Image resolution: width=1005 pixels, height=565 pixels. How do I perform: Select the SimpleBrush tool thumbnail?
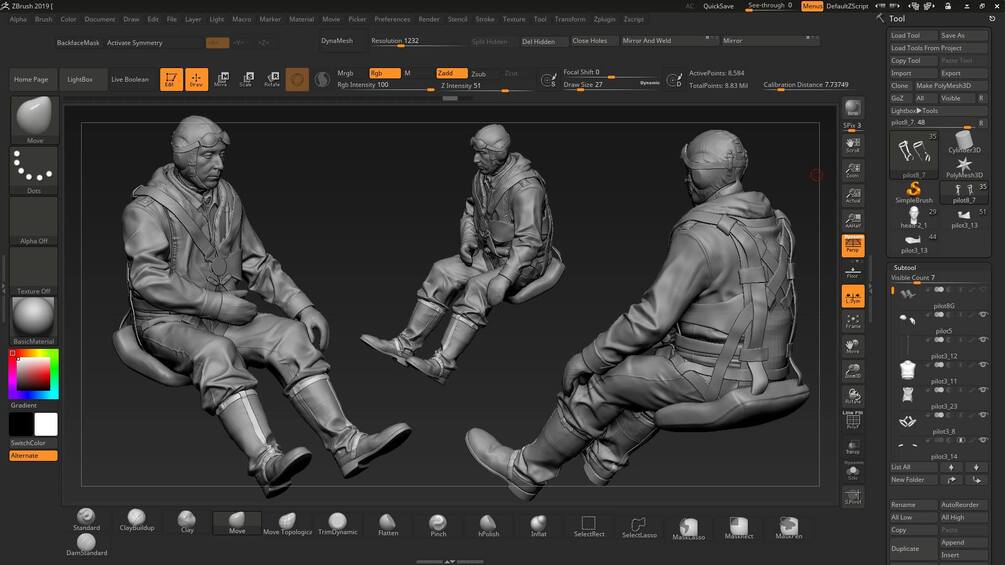[x=914, y=191]
